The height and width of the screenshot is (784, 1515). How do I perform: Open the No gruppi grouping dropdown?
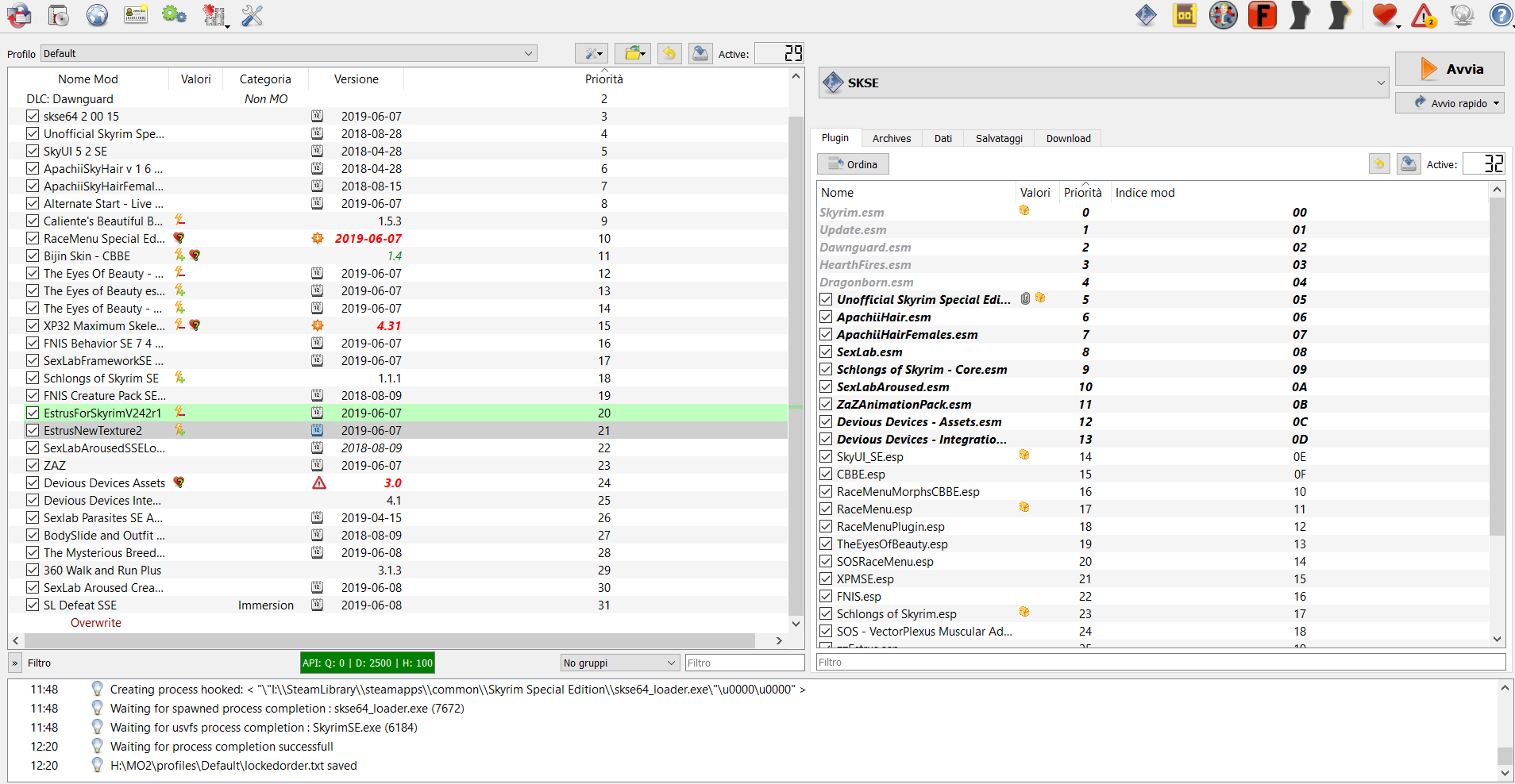point(619,663)
